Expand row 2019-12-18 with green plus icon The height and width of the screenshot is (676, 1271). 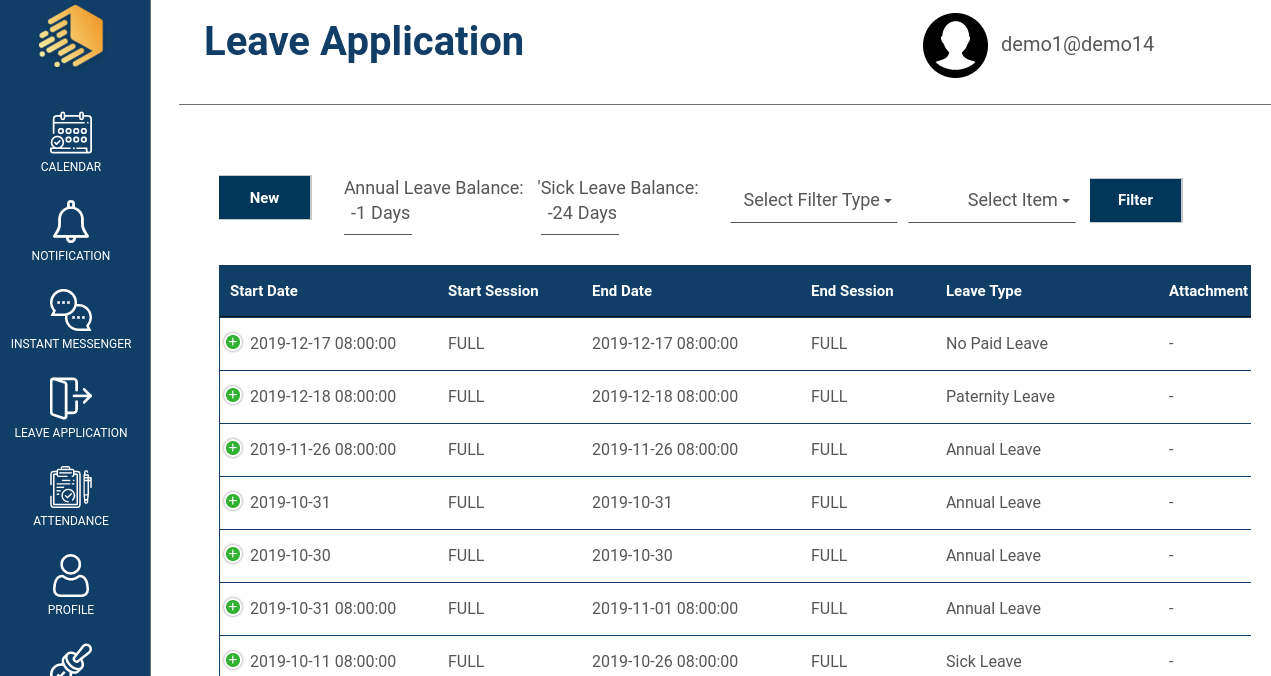point(233,395)
